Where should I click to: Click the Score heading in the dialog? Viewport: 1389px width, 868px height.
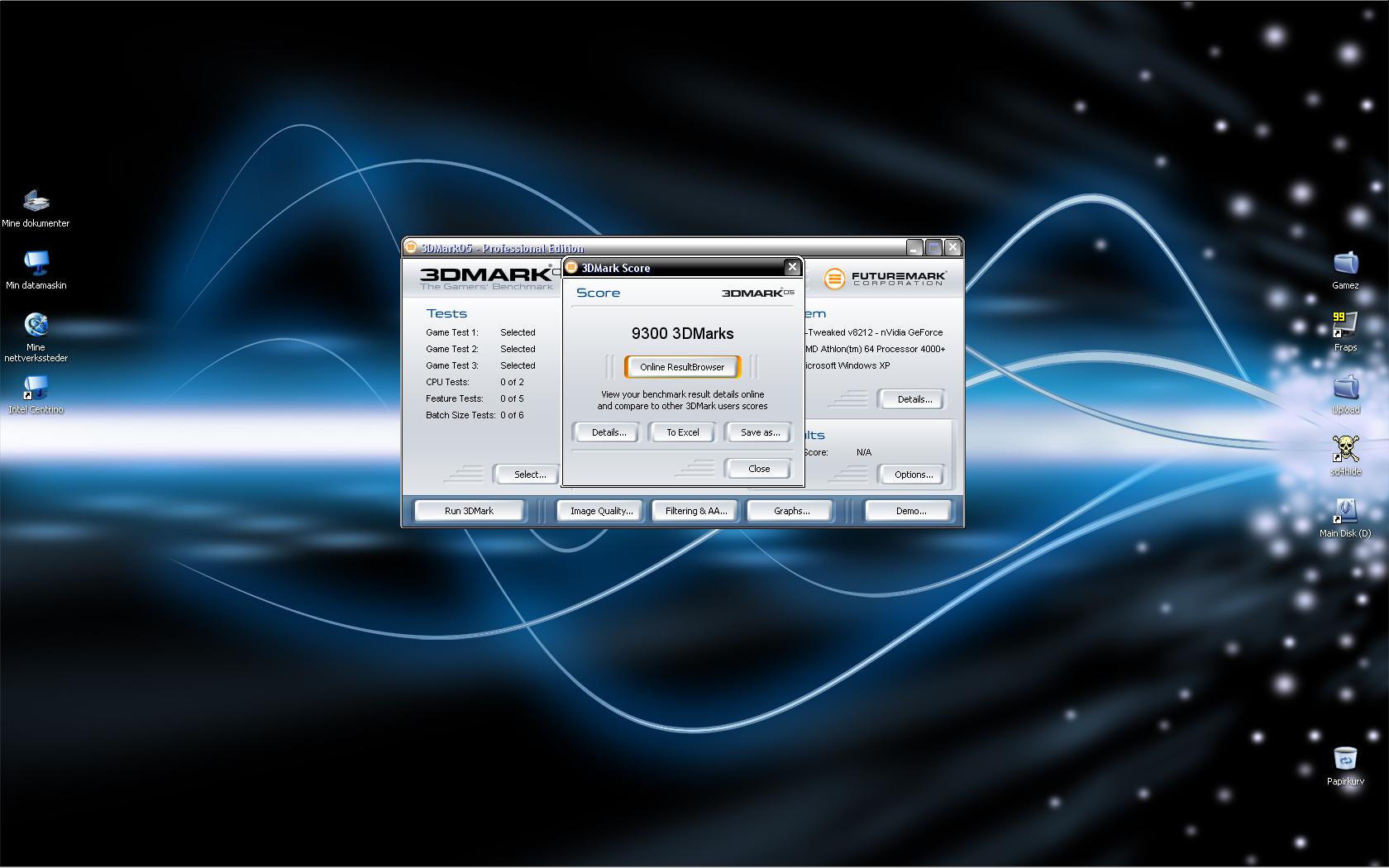pyautogui.click(x=598, y=293)
